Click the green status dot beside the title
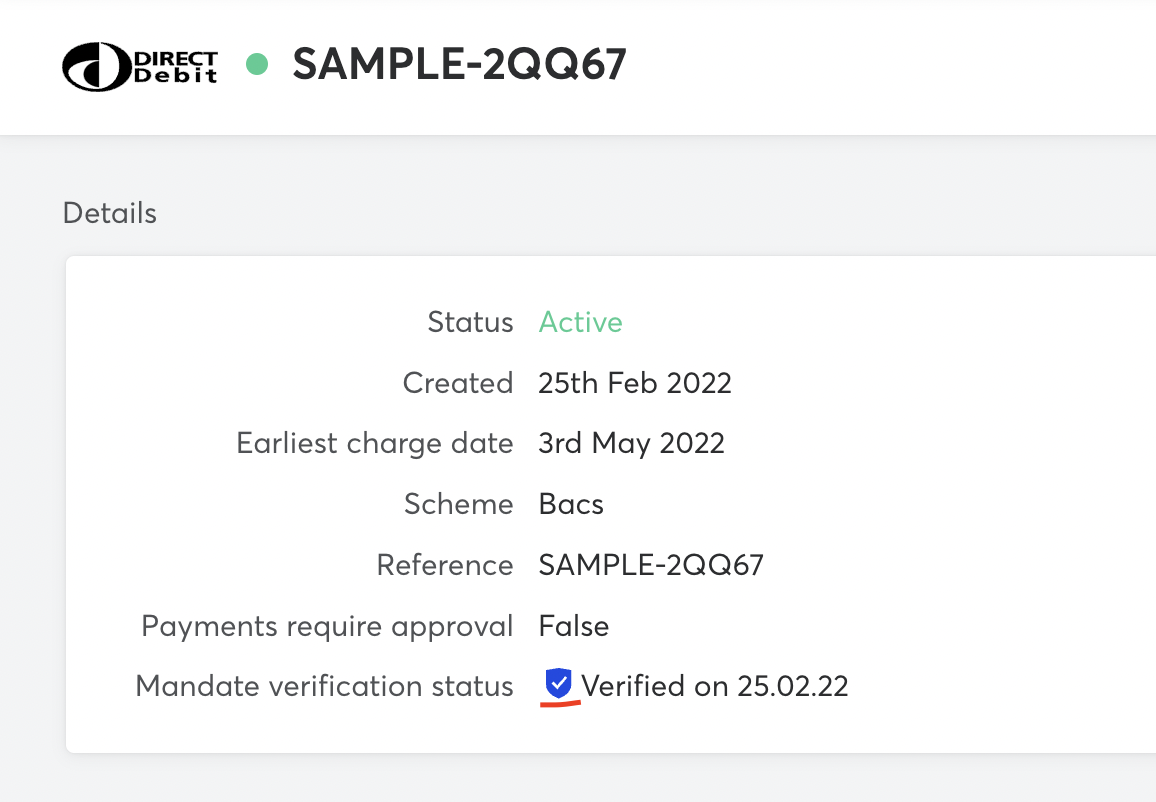 (x=258, y=65)
